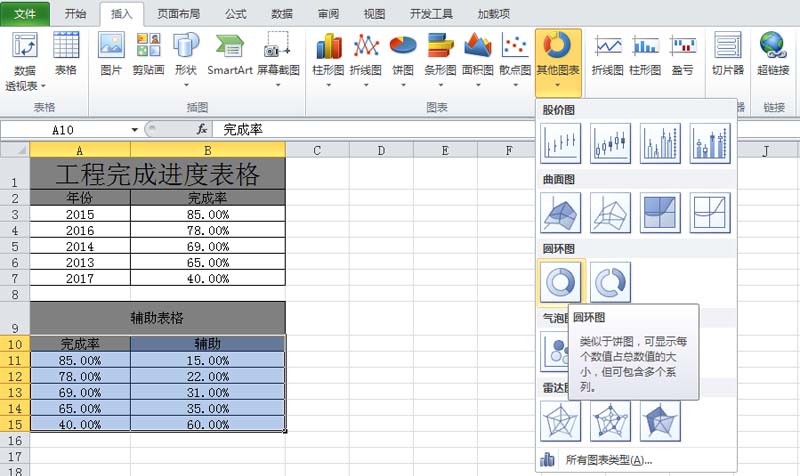Switch to the 开始 Home tab

(x=75, y=14)
